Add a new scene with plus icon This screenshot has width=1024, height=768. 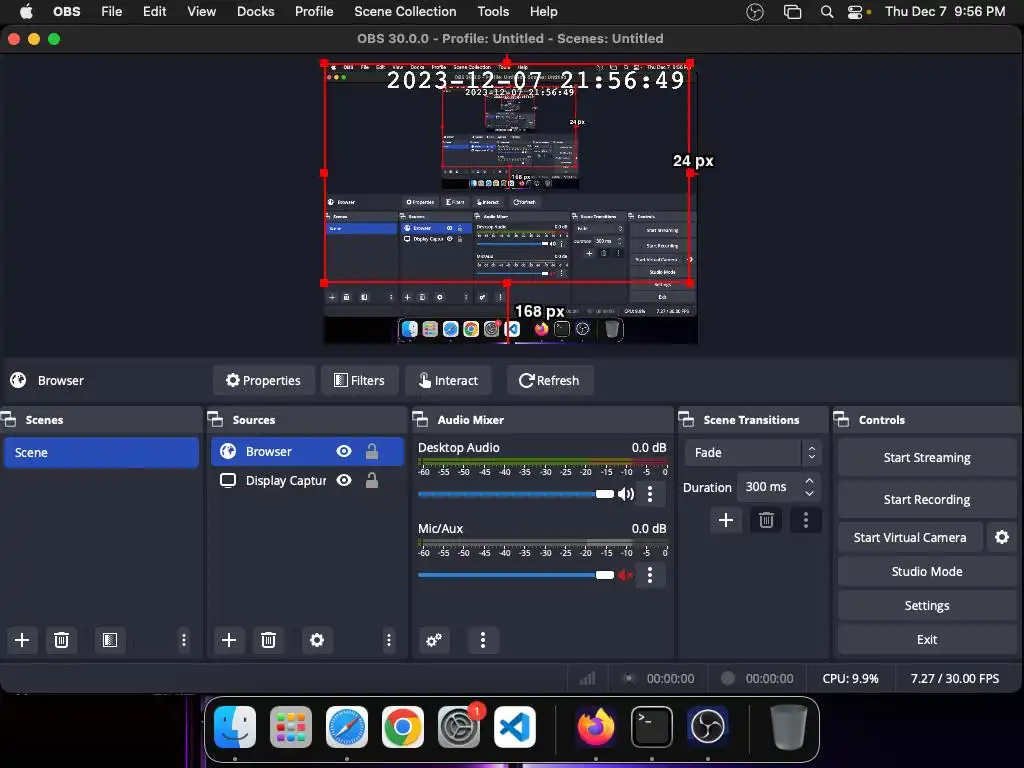pos(22,640)
